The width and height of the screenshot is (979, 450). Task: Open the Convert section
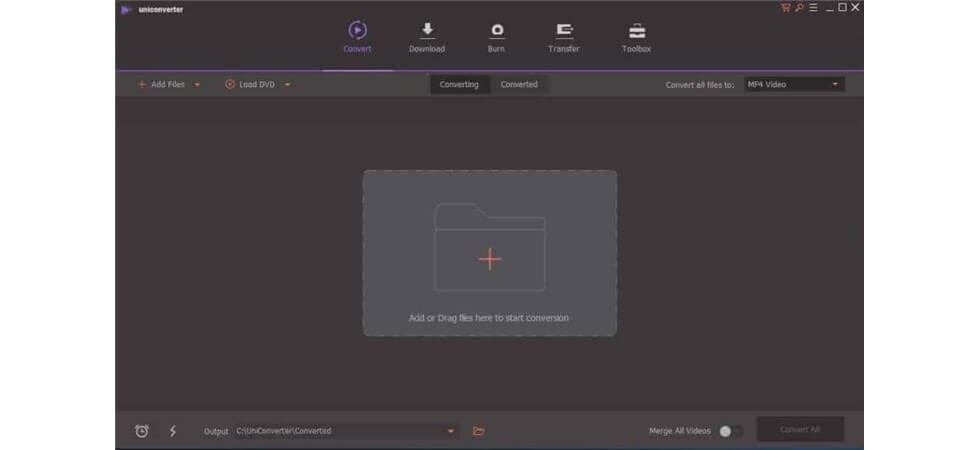click(357, 37)
